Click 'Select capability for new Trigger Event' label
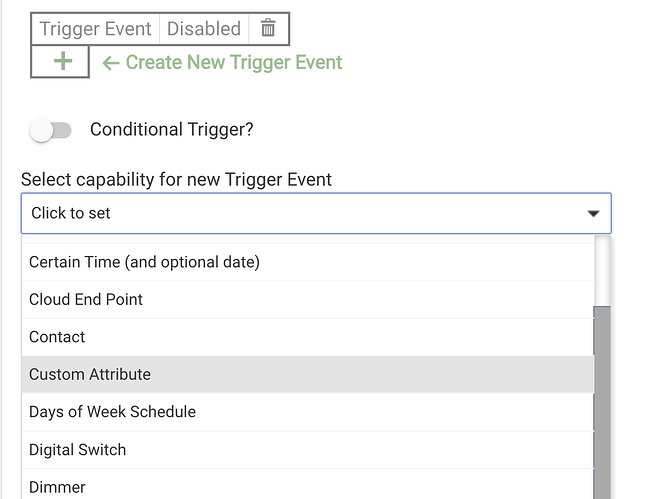 coord(176,180)
